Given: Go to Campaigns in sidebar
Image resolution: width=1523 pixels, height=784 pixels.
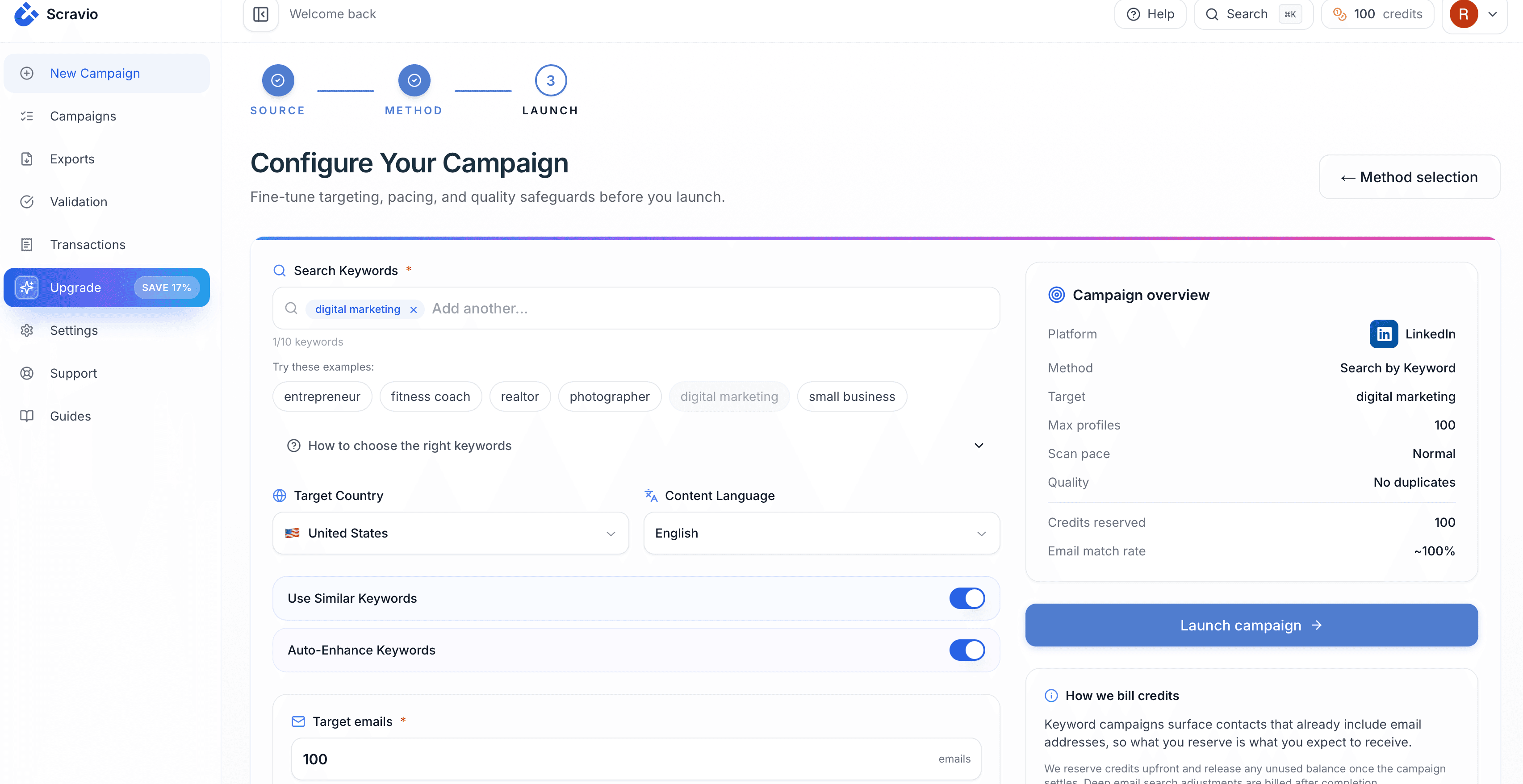Looking at the screenshot, I should coord(106,117).
